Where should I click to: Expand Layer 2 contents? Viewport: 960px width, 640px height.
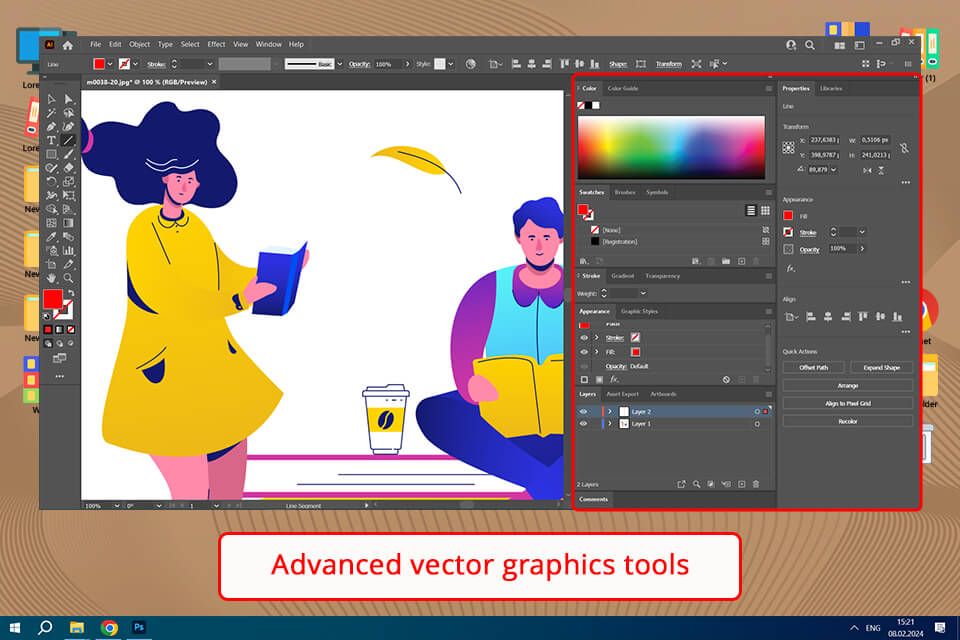(x=609, y=411)
